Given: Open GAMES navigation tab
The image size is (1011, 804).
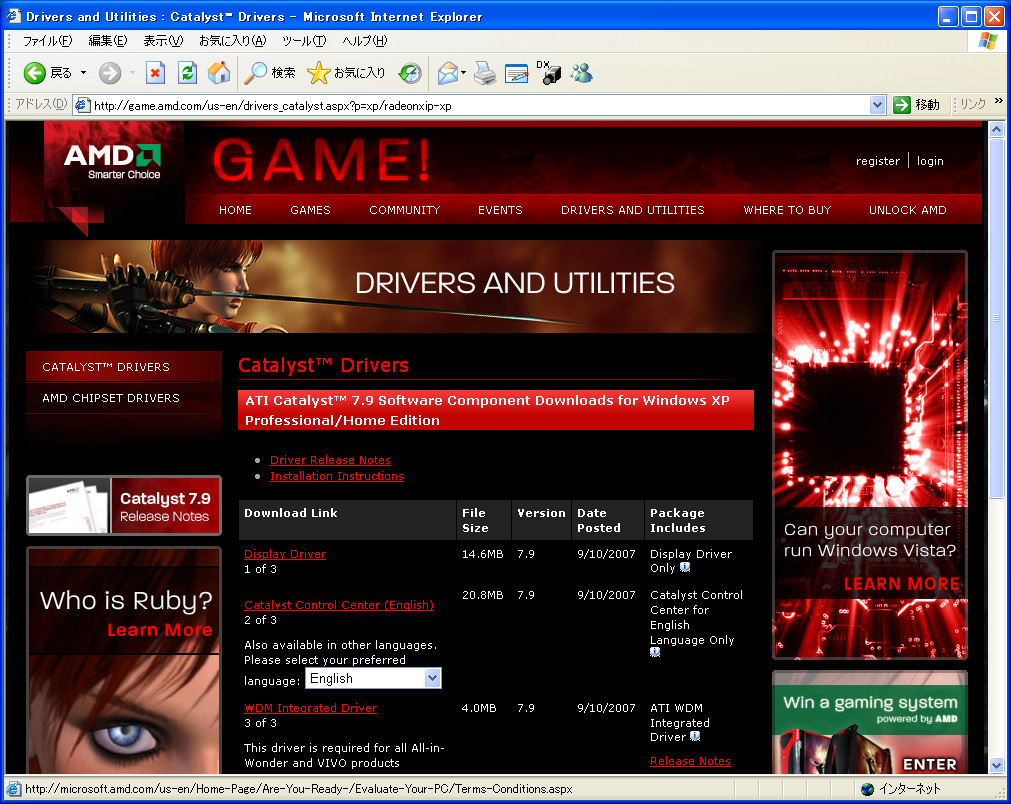Looking at the screenshot, I should pos(310,210).
